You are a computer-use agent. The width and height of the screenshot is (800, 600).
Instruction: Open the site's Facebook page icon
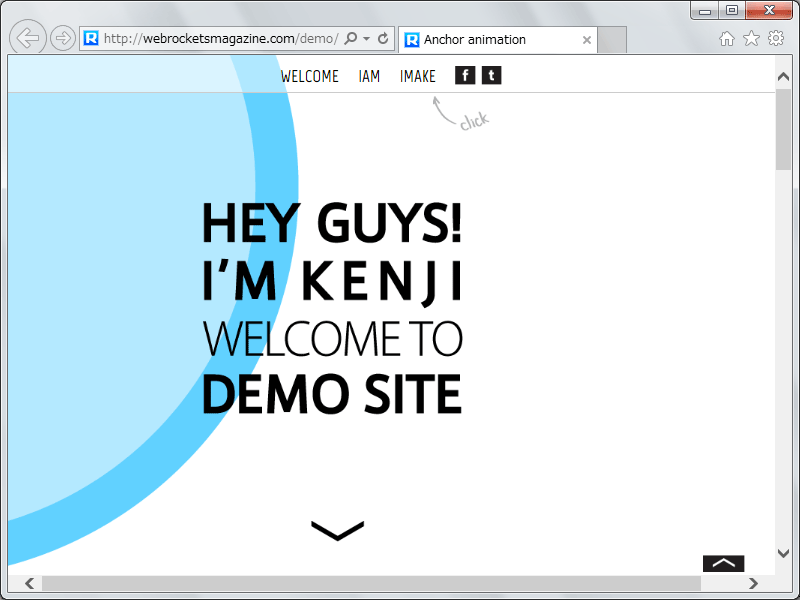[464, 74]
